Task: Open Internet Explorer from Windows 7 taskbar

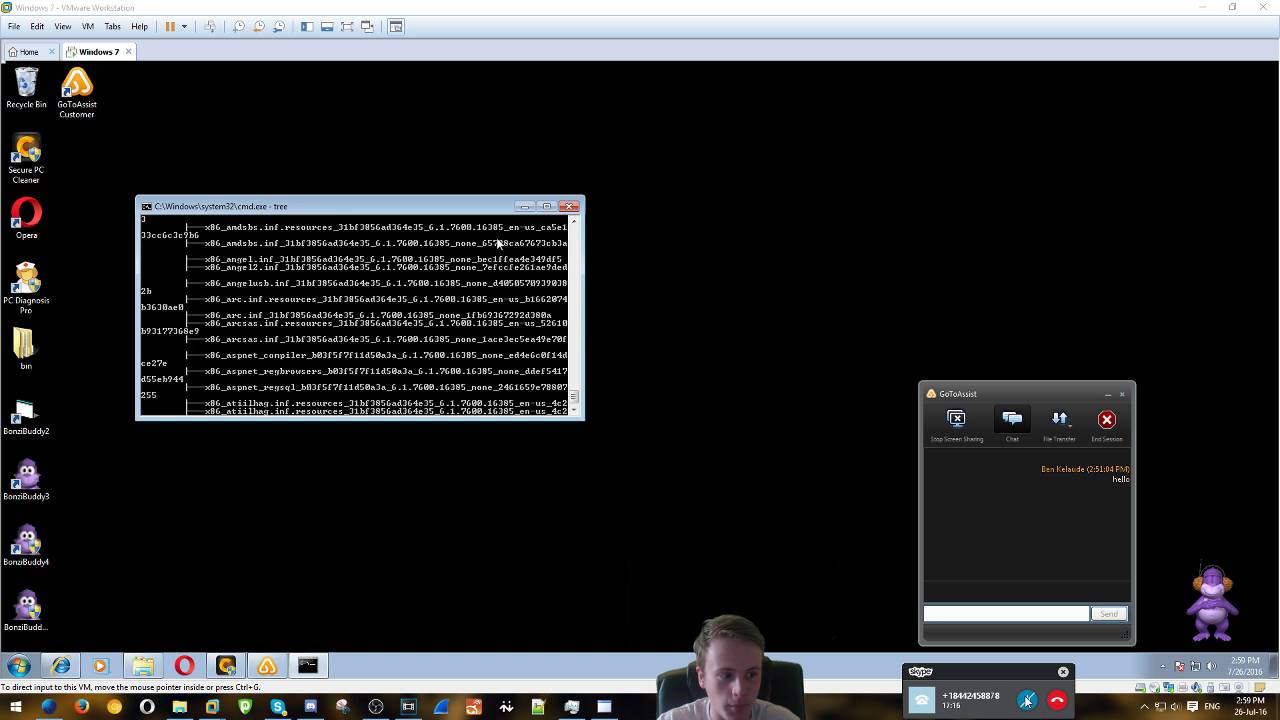Action: tap(62, 666)
